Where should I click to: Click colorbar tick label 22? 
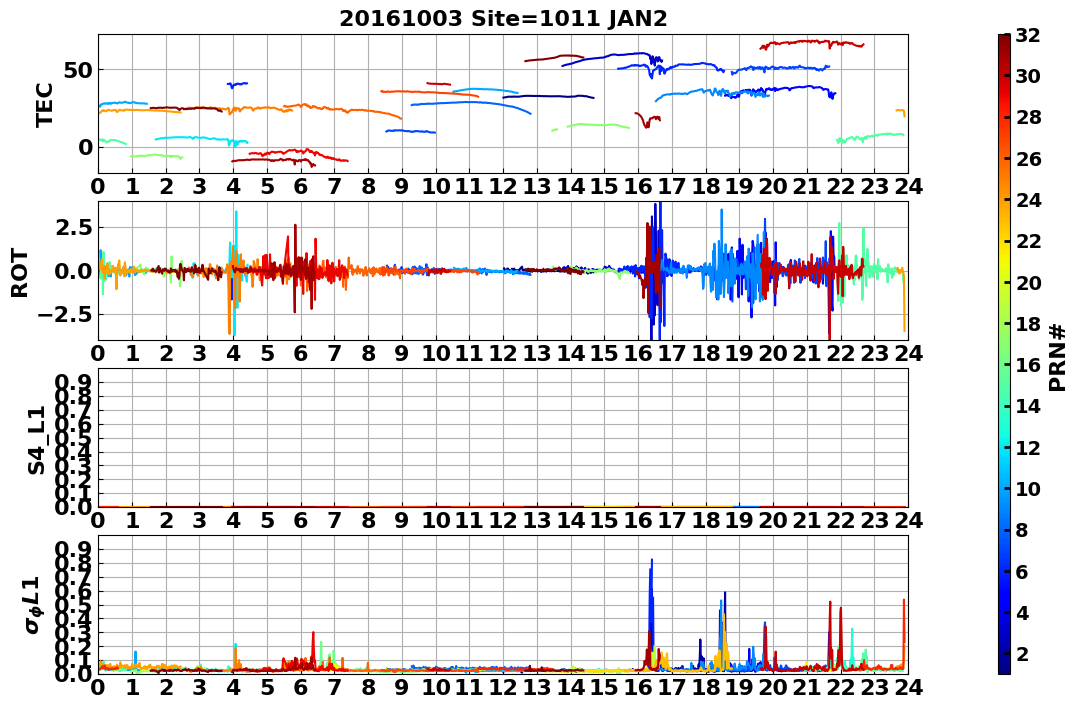pos(1028,241)
